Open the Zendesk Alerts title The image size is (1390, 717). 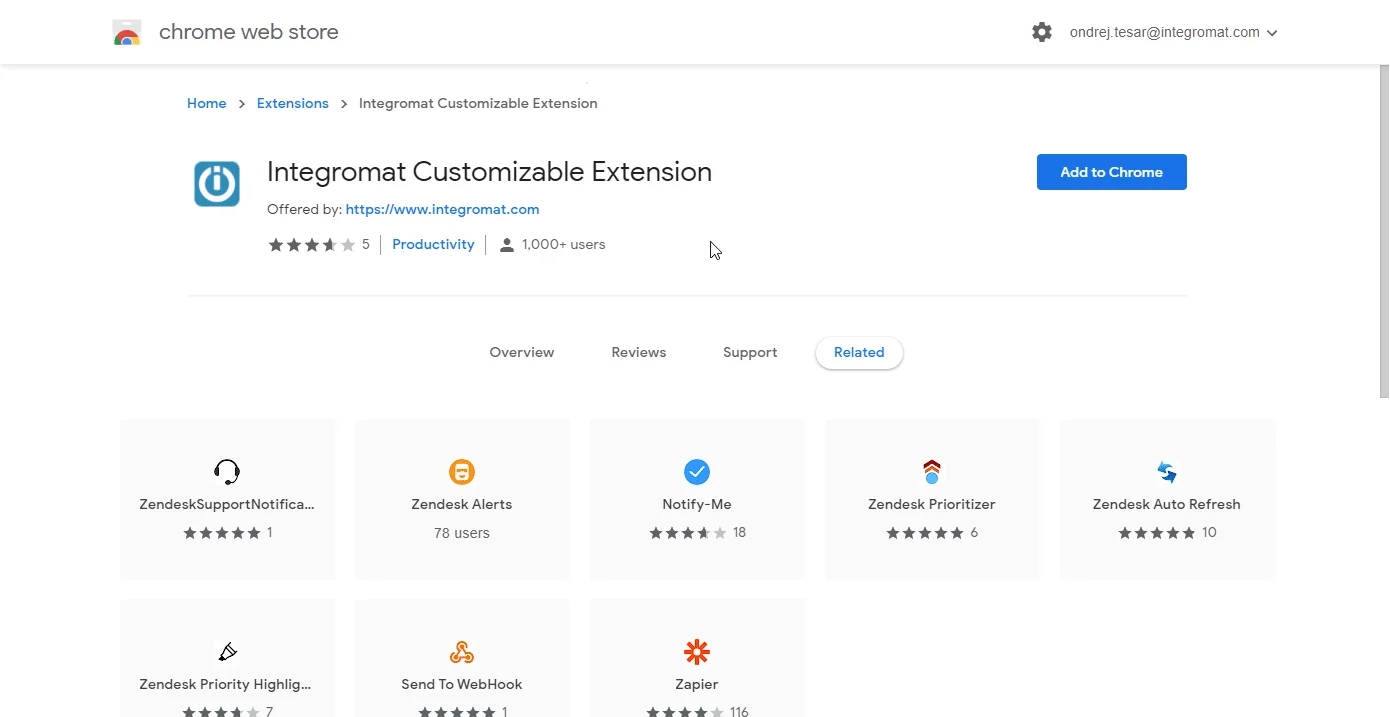(462, 504)
